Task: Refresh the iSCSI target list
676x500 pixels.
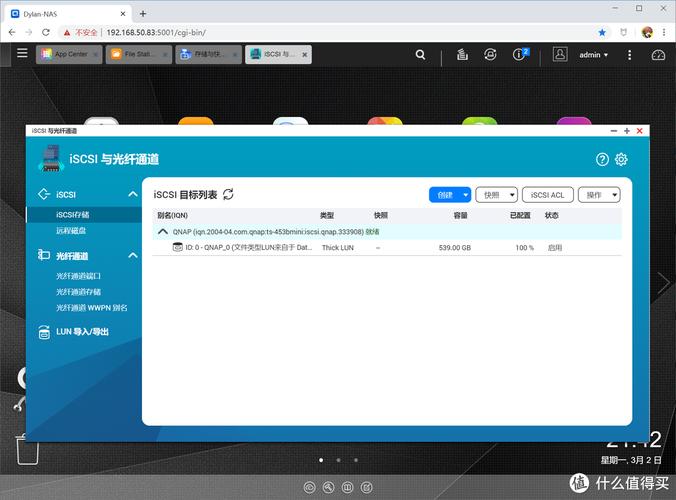Action: (x=228, y=195)
